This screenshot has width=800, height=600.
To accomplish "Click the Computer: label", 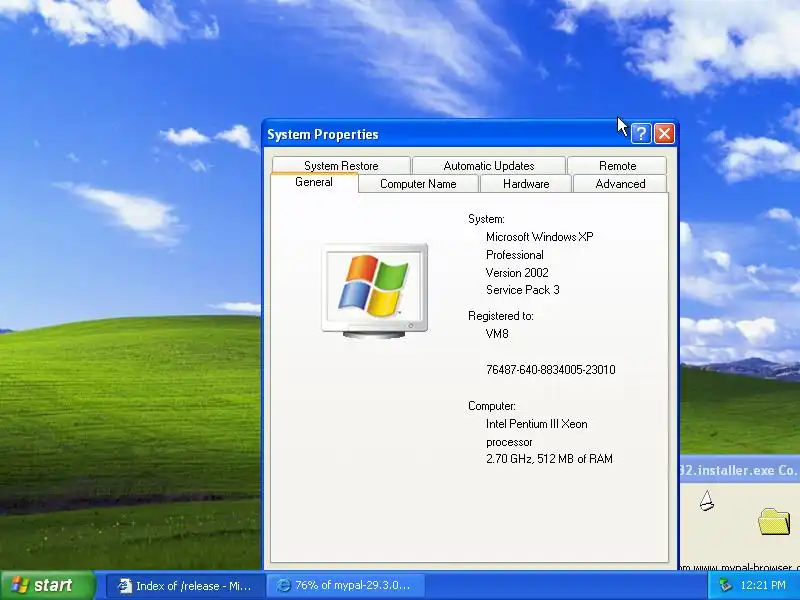I will 492,406.
